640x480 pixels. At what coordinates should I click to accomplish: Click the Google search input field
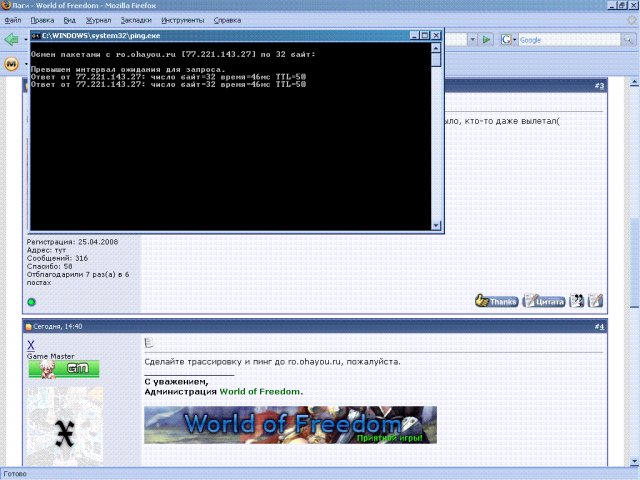569,40
